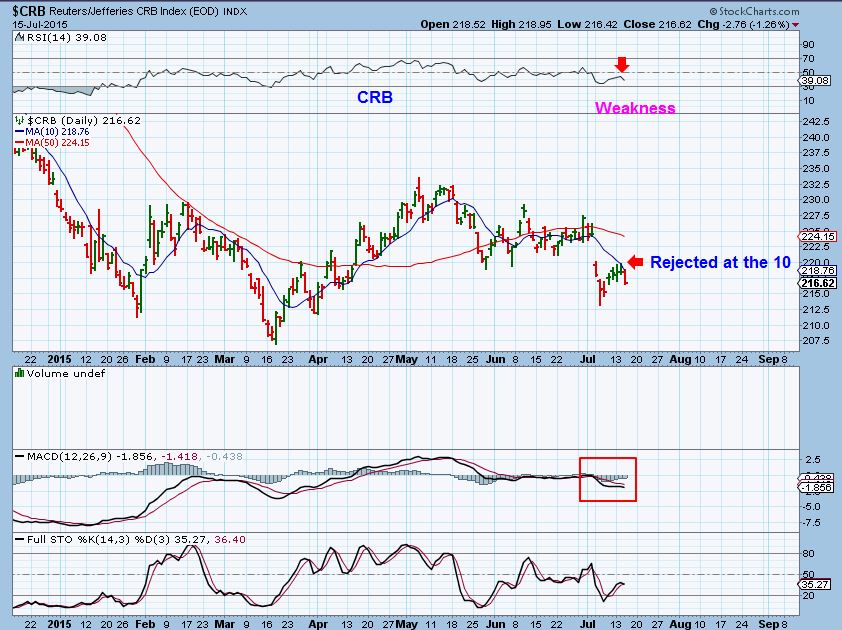Click the Chg -2.76 (-1.26%) value
The image size is (842, 630).
745,25
